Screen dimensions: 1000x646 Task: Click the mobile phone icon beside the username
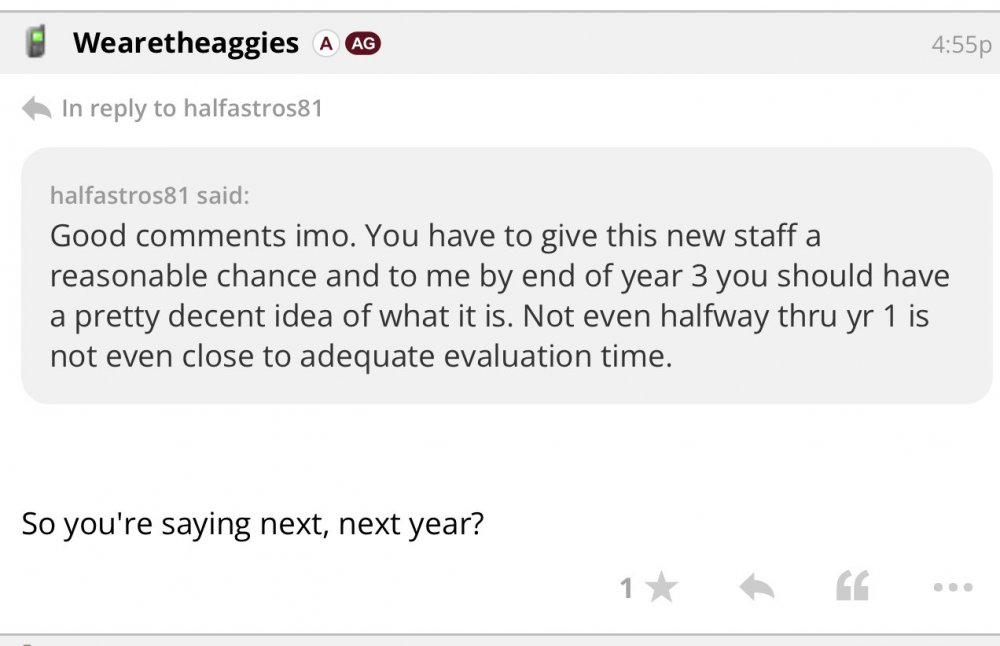[38, 43]
